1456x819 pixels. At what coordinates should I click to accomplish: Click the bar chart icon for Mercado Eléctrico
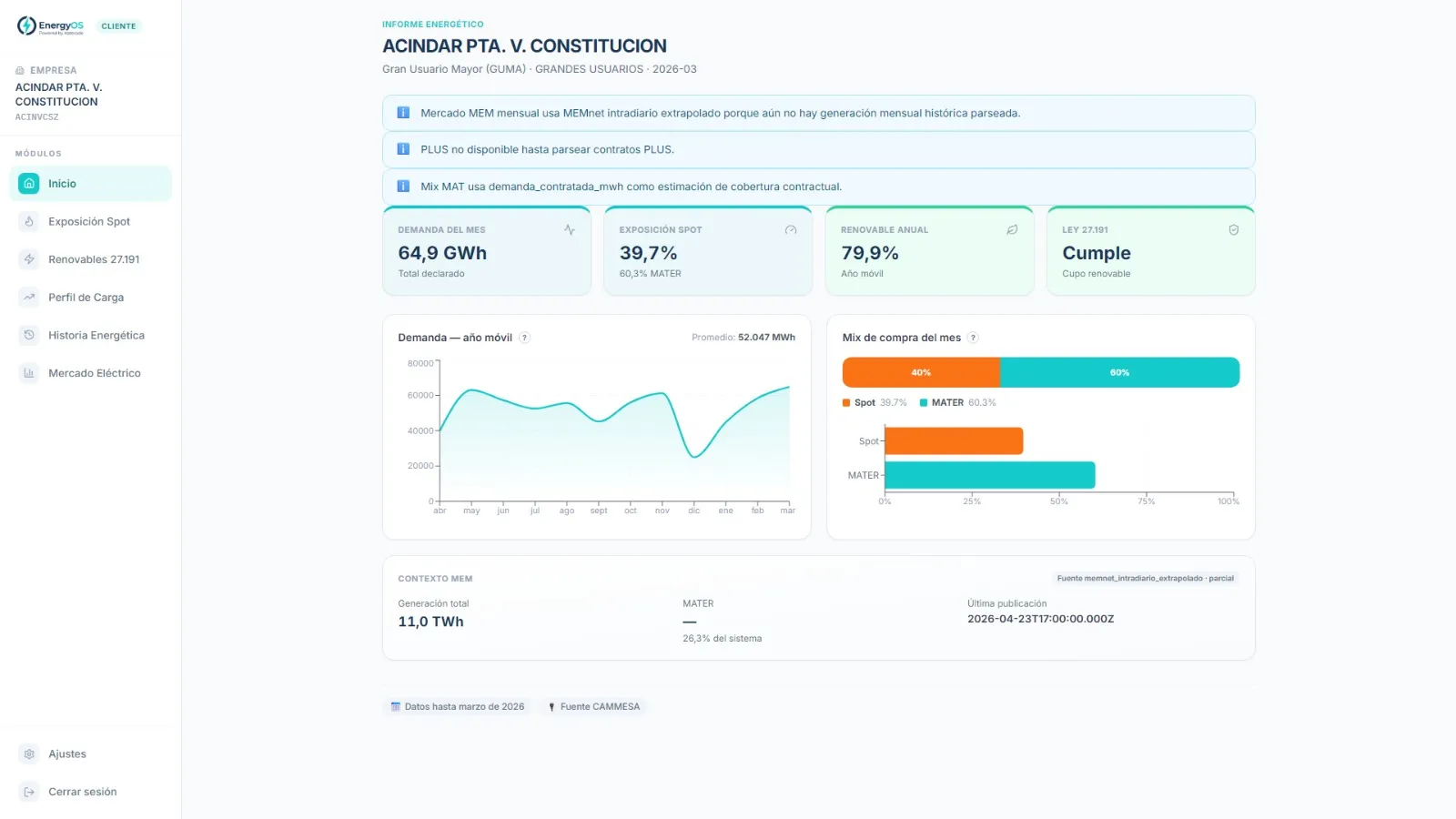[x=29, y=373]
